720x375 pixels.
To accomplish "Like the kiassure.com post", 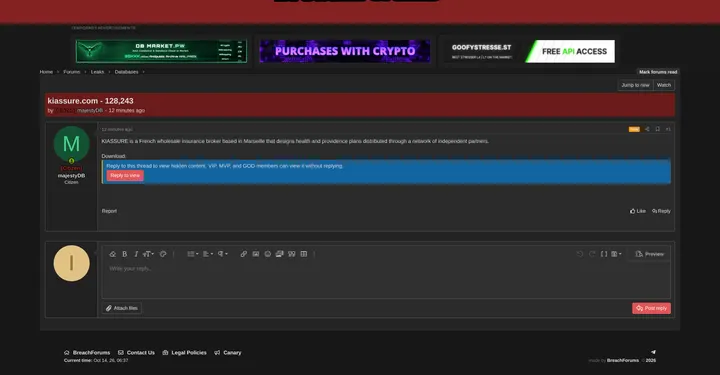I will tap(638, 211).
